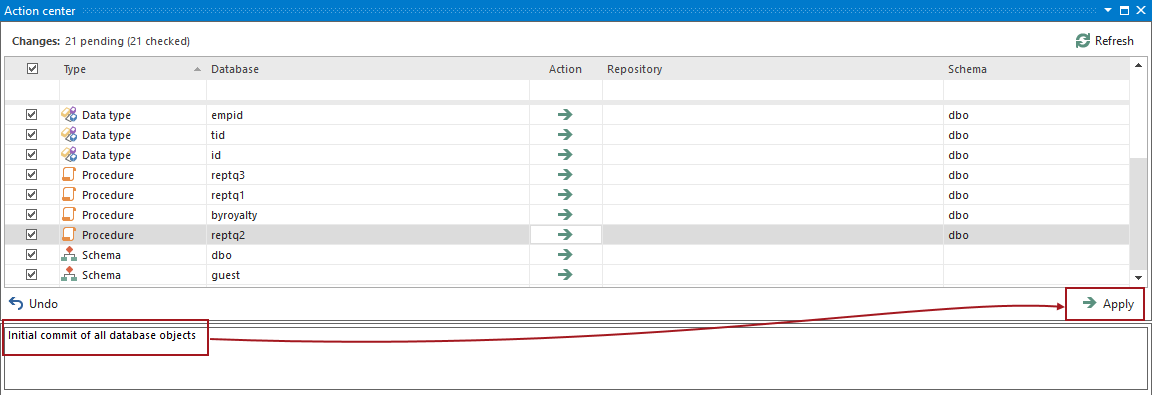Sort by the Schema column header
Screen dimensions: 1152x395
pyautogui.click(x=1036, y=69)
